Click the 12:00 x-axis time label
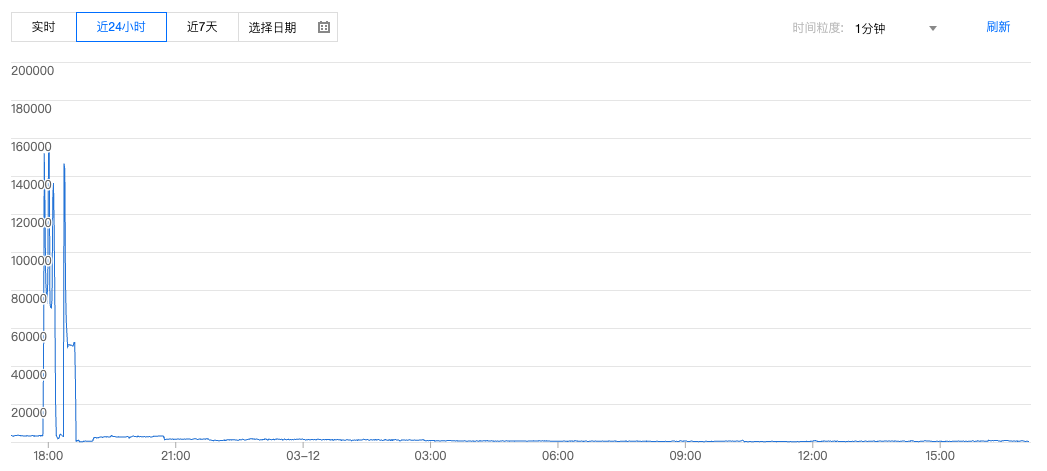The width and height of the screenshot is (1047, 471). coord(813,456)
